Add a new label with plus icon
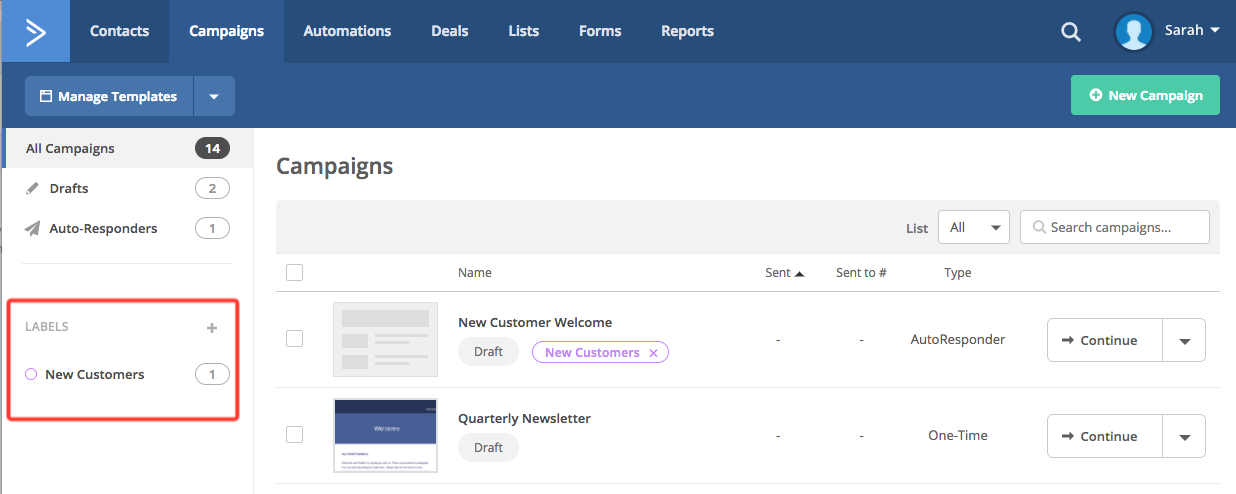The image size is (1236, 494). pos(211,328)
